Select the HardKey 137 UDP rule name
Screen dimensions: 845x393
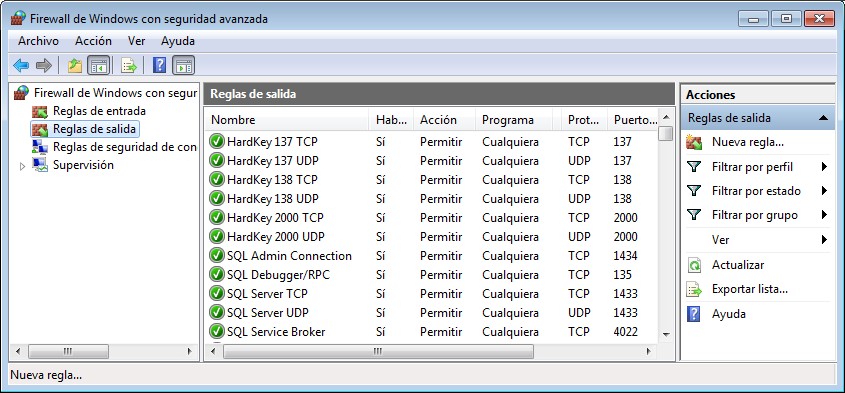[273, 161]
